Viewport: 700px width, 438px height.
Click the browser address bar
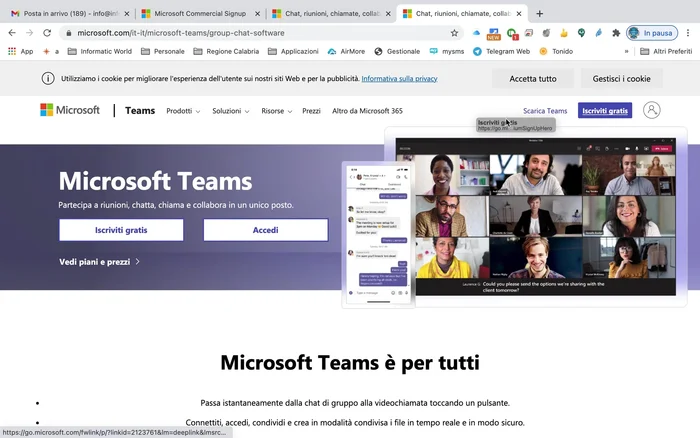[250, 33]
